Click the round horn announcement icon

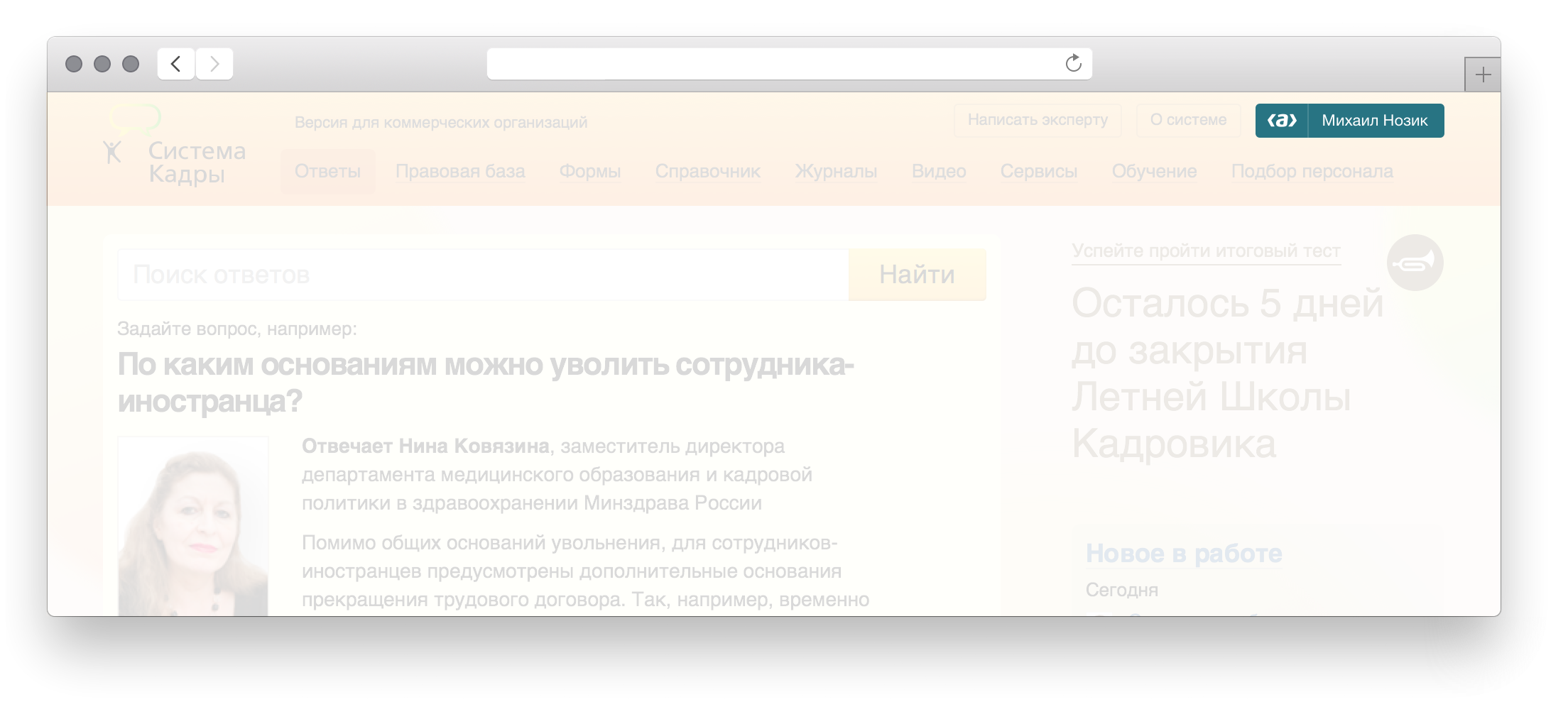pos(1415,263)
